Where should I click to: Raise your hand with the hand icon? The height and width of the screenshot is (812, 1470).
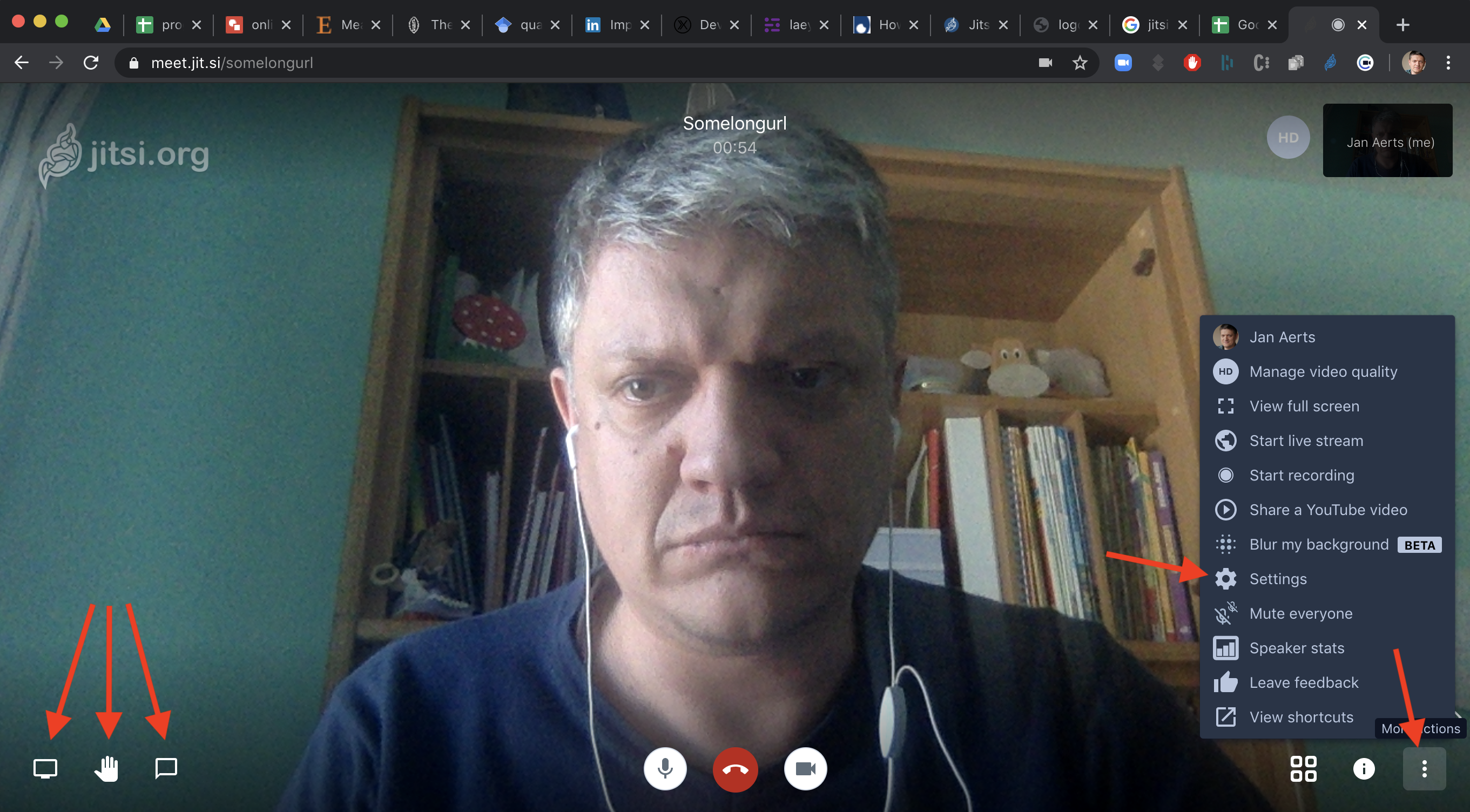click(x=106, y=769)
